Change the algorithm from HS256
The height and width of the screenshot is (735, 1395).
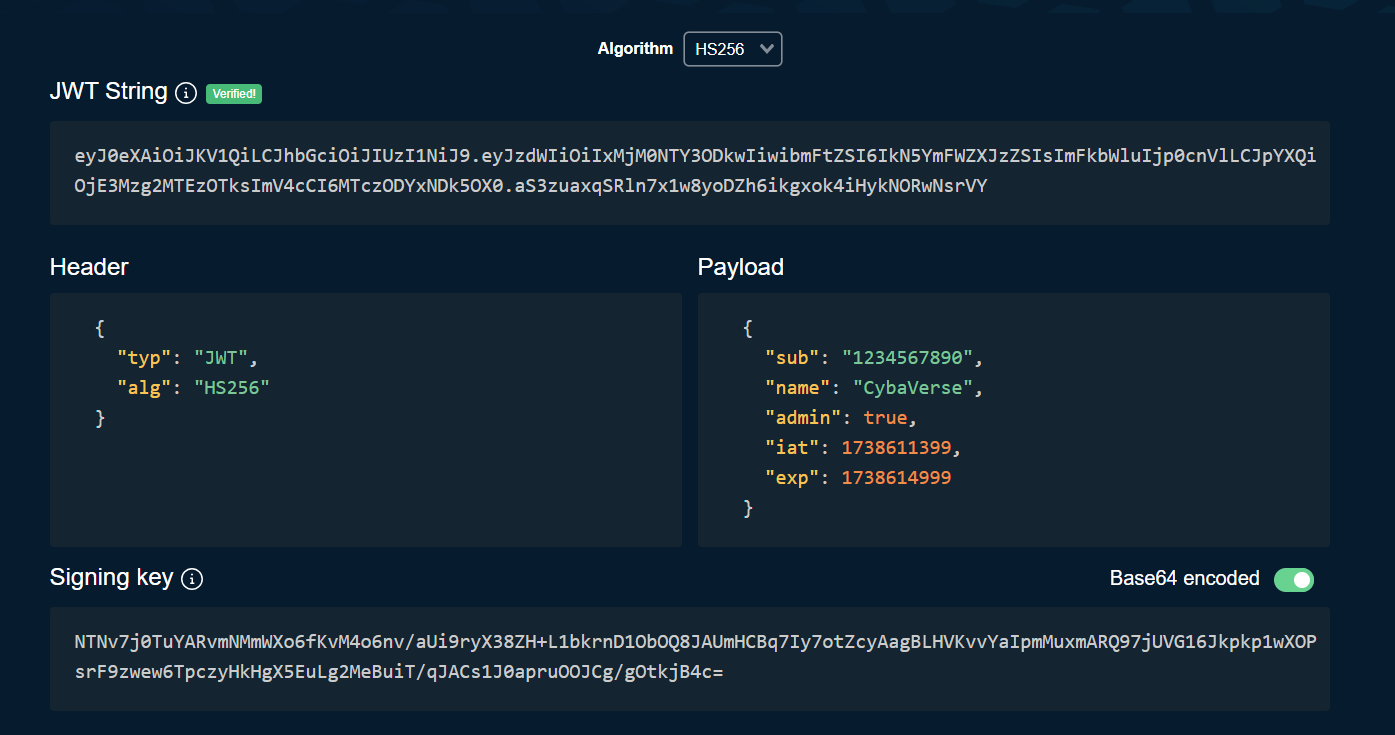tap(732, 48)
